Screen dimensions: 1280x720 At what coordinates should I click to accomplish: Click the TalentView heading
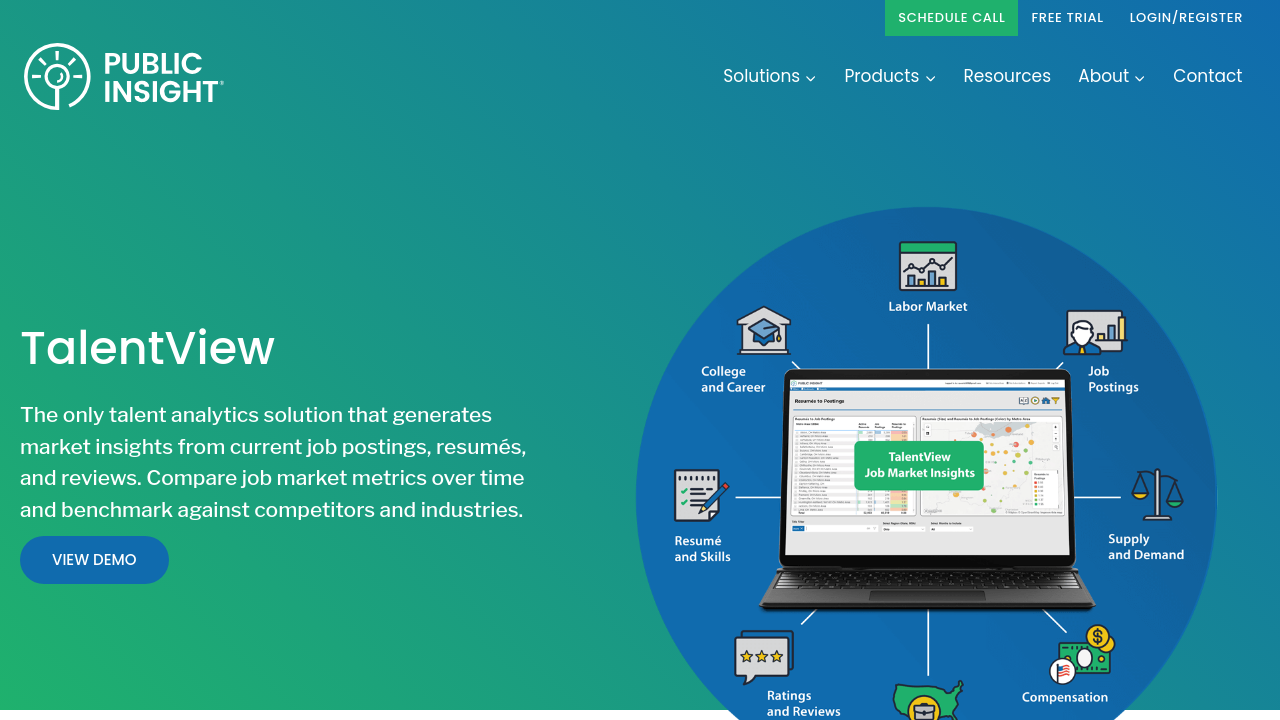coord(147,348)
